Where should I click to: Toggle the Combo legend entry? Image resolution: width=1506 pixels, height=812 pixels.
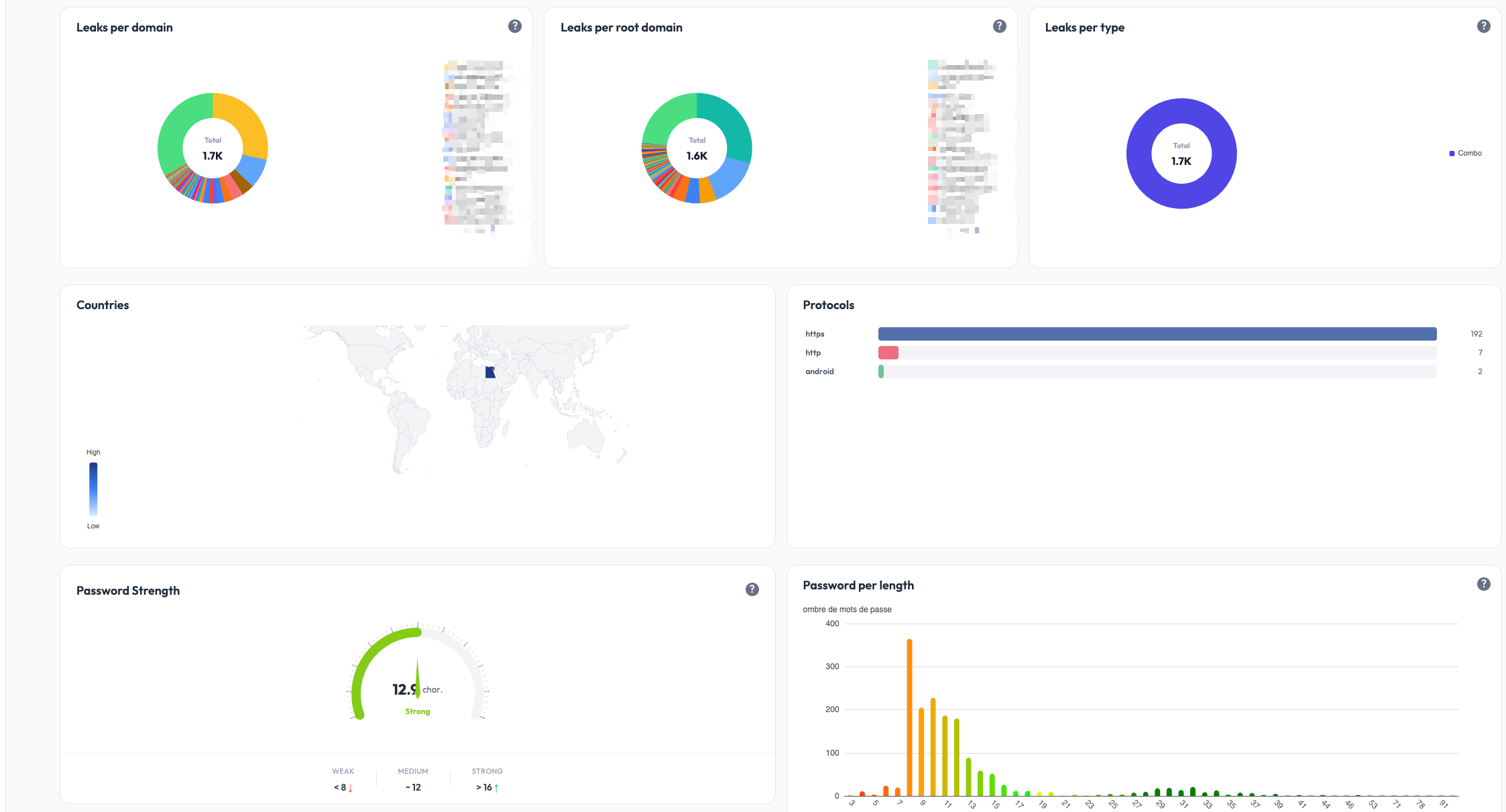coord(1466,153)
